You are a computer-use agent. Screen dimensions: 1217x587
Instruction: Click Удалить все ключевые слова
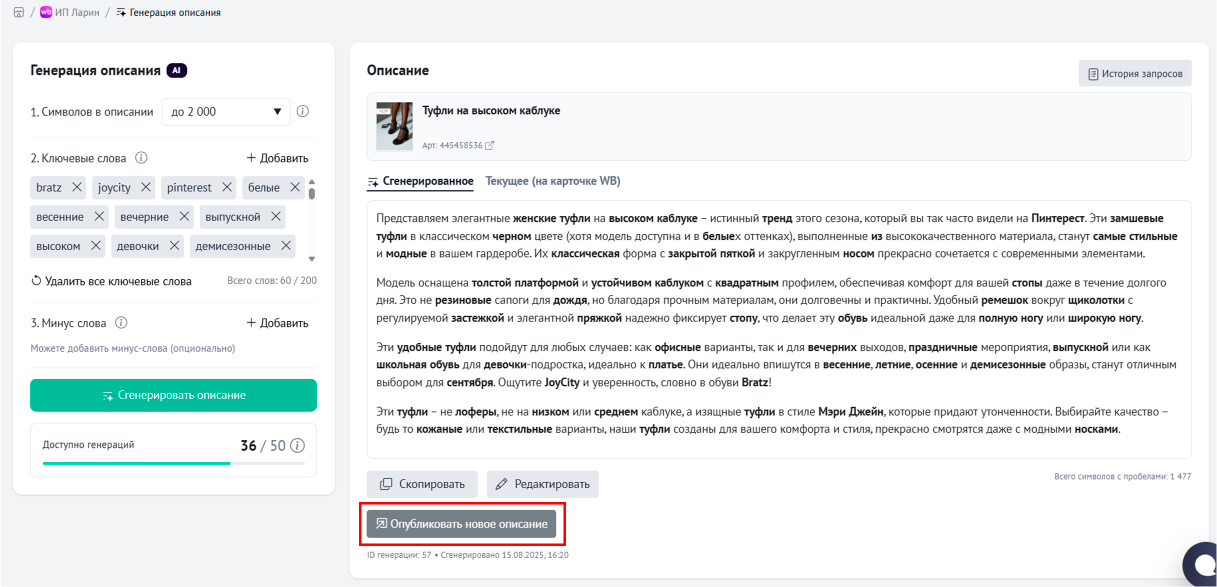click(111, 281)
